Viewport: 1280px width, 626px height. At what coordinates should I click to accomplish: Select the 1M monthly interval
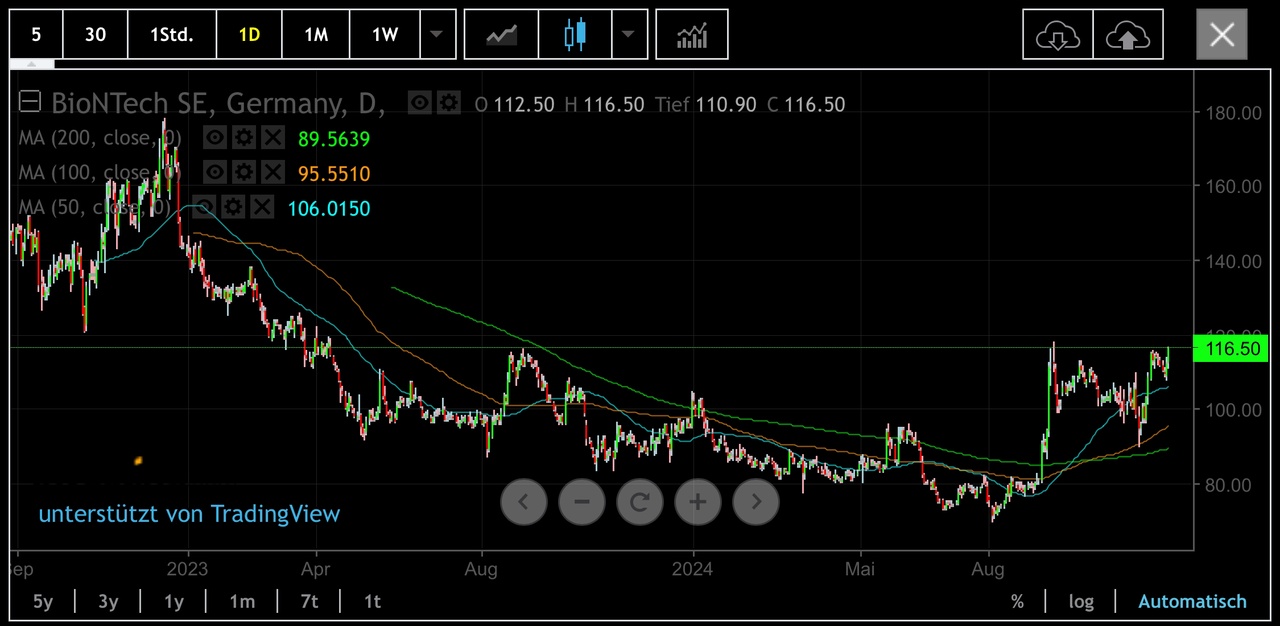(316, 35)
